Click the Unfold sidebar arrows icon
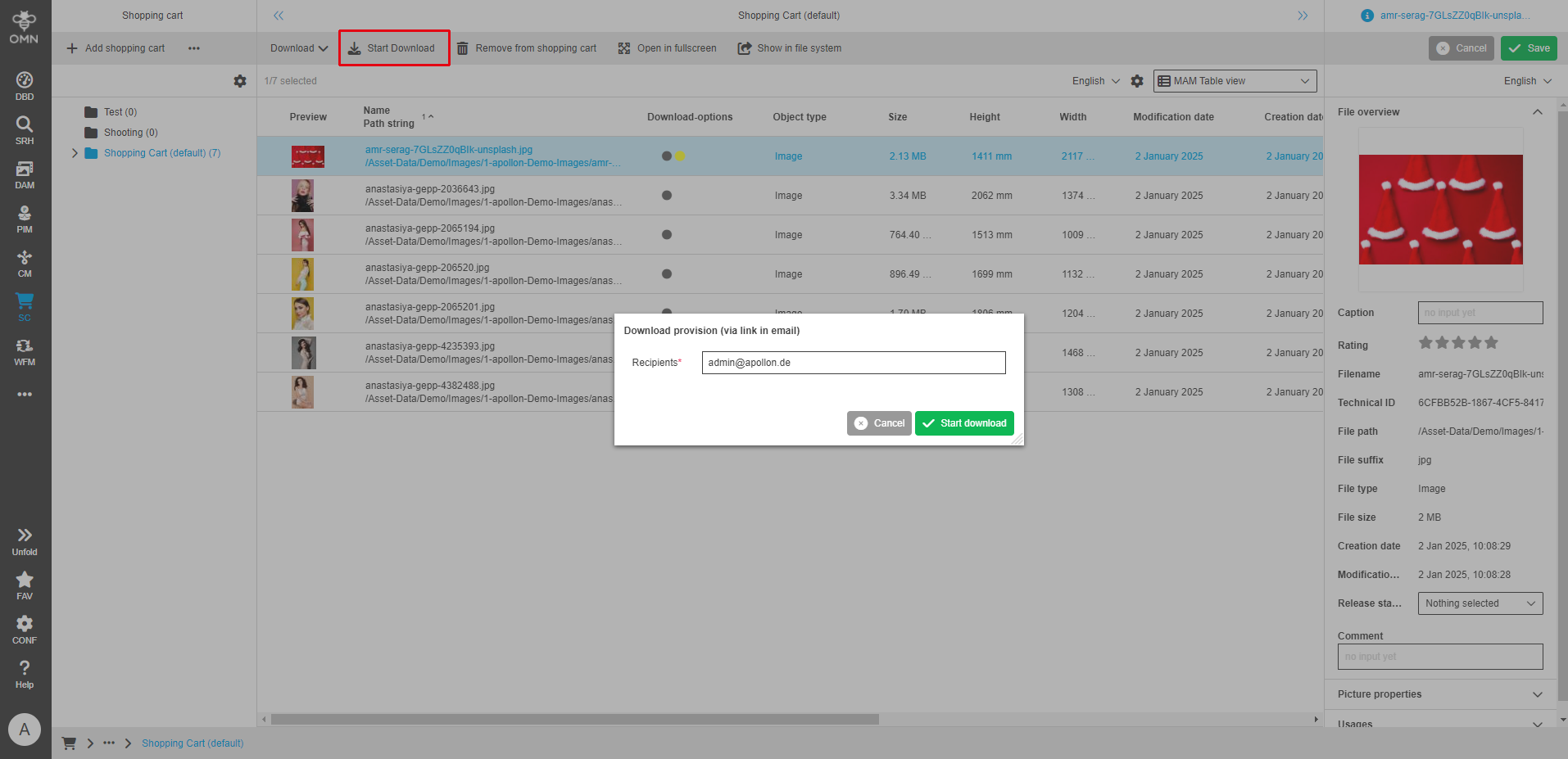Image resolution: width=1568 pixels, height=759 pixels. 25,541
